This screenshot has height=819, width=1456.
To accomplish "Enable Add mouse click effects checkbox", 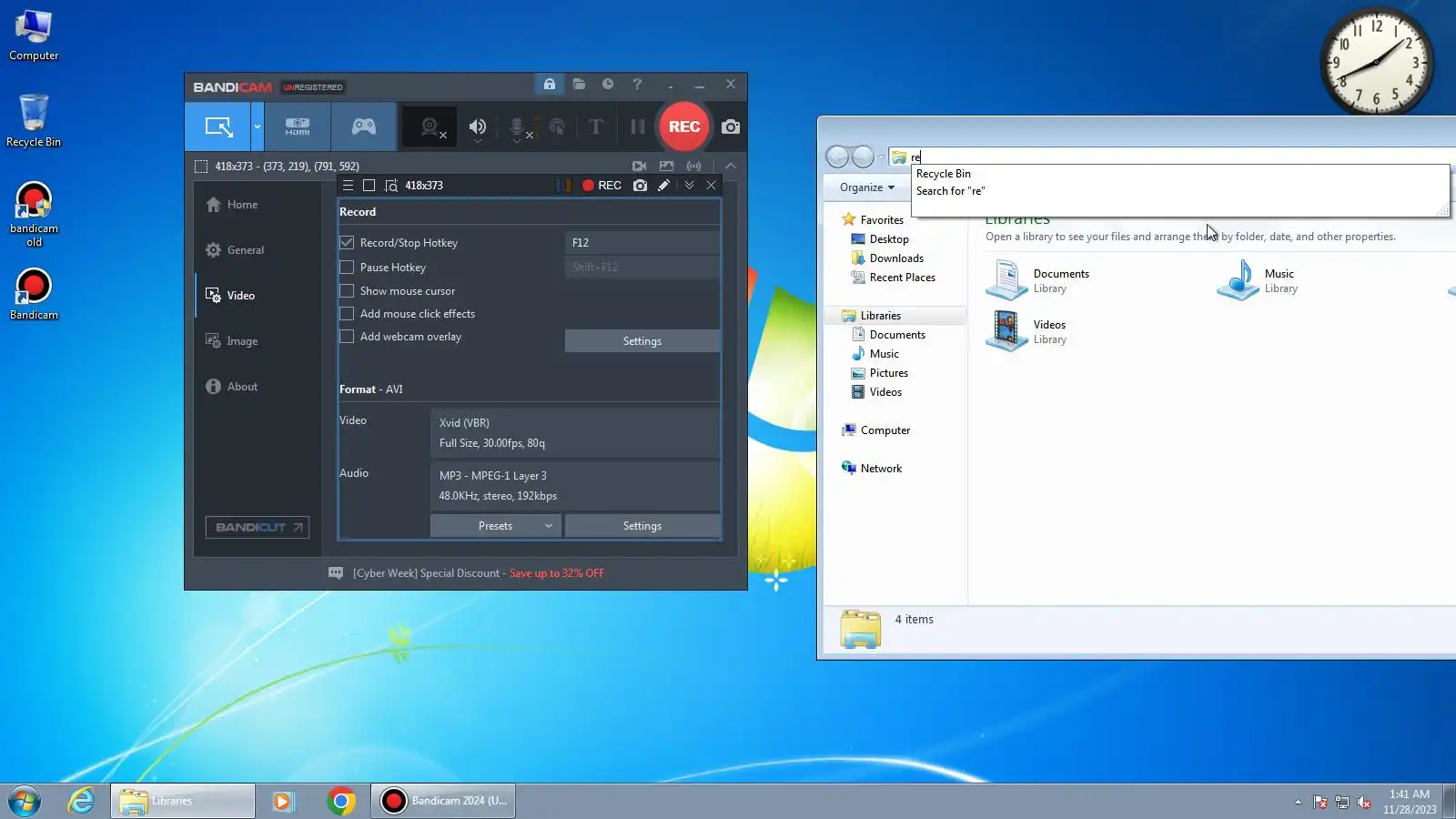I will pyautogui.click(x=347, y=314).
